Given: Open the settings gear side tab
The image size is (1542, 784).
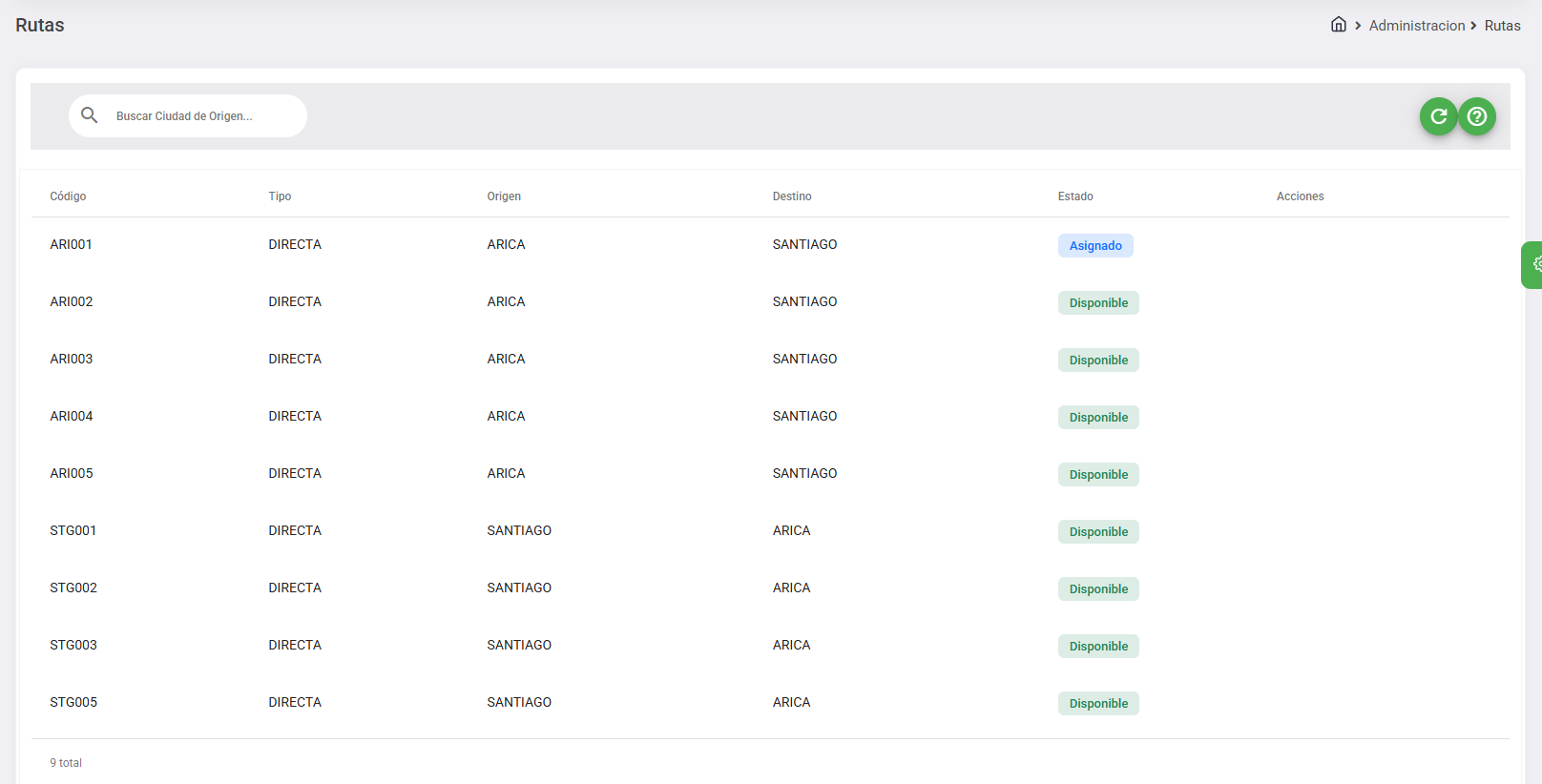Looking at the screenshot, I should tap(1534, 264).
